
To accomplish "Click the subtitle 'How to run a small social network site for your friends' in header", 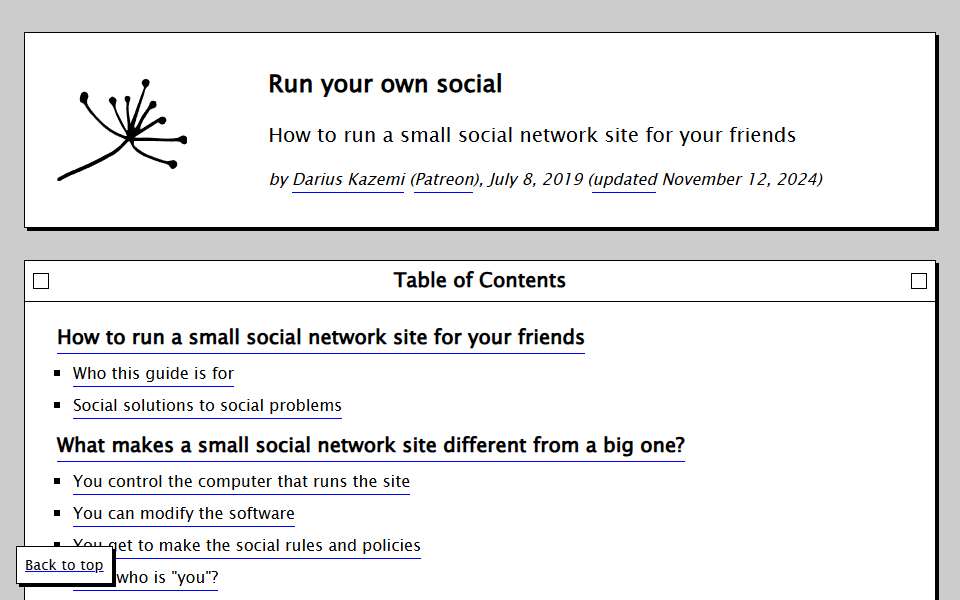I will pyautogui.click(x=532, y=135).
